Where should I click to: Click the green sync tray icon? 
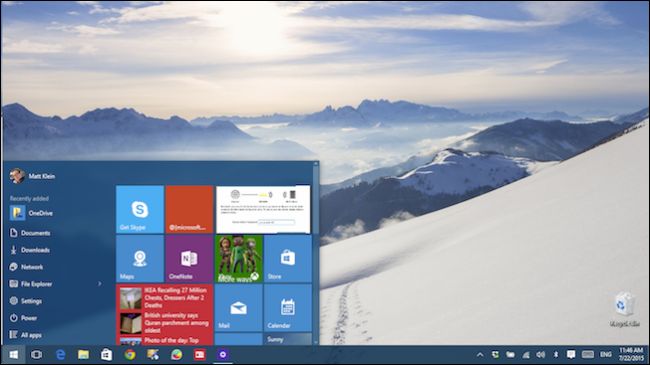click(x=495, y=355)
